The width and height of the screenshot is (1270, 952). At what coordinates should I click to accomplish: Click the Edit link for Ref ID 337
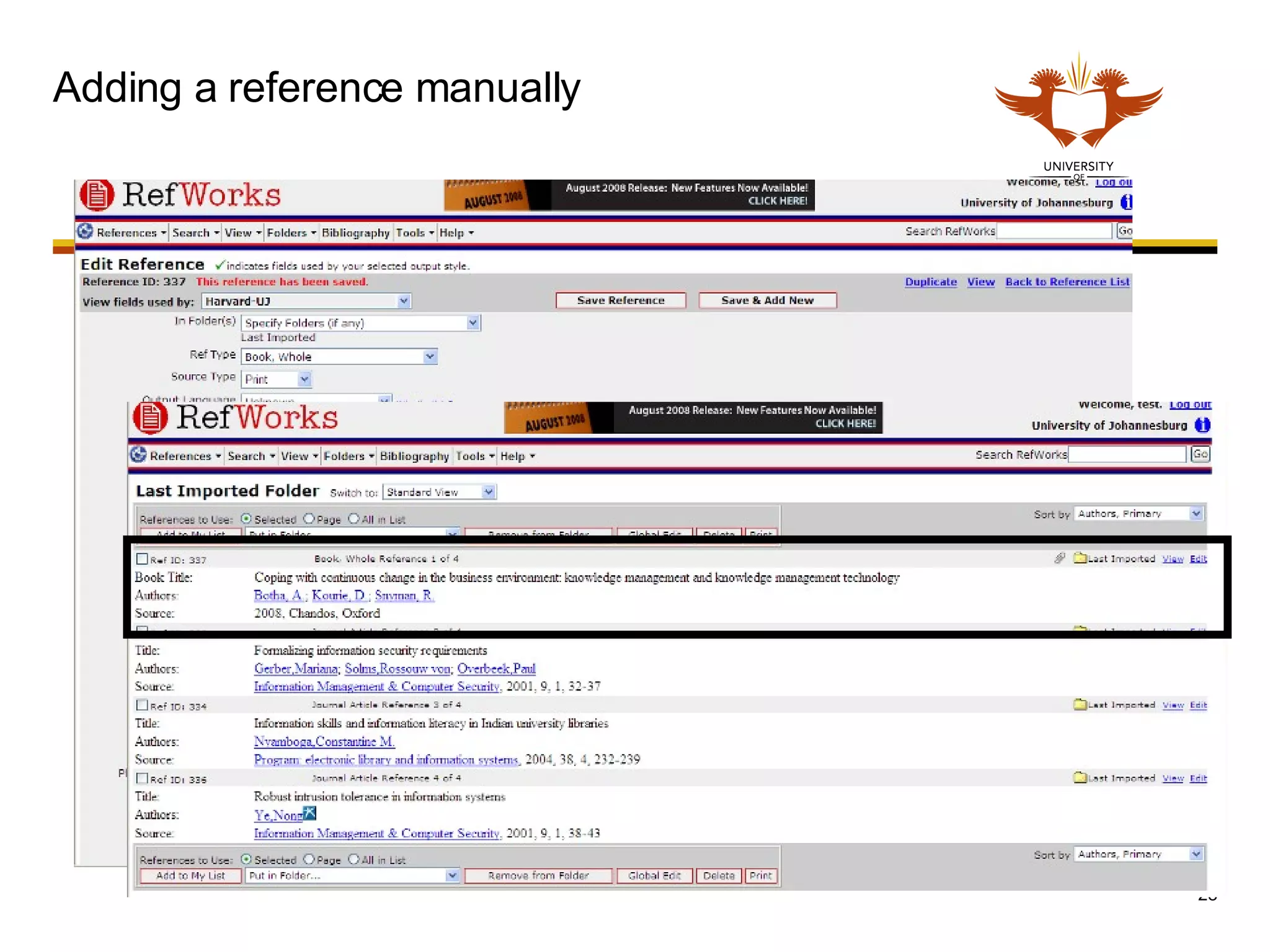[1198, 558]
